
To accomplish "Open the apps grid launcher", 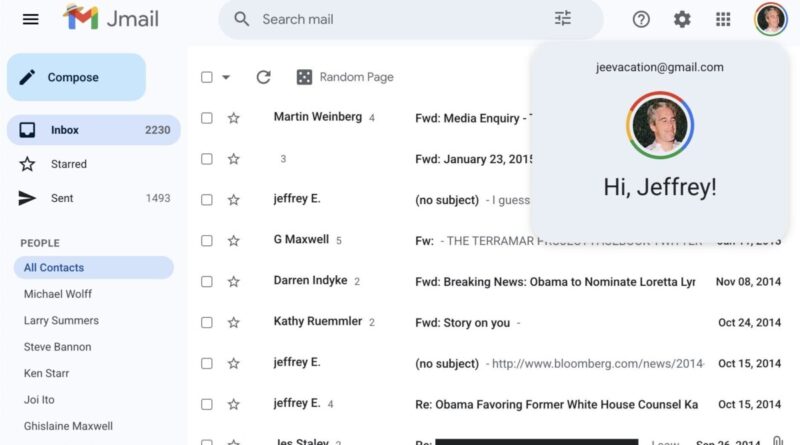I will pyautogui.click(x=723, y=19).
